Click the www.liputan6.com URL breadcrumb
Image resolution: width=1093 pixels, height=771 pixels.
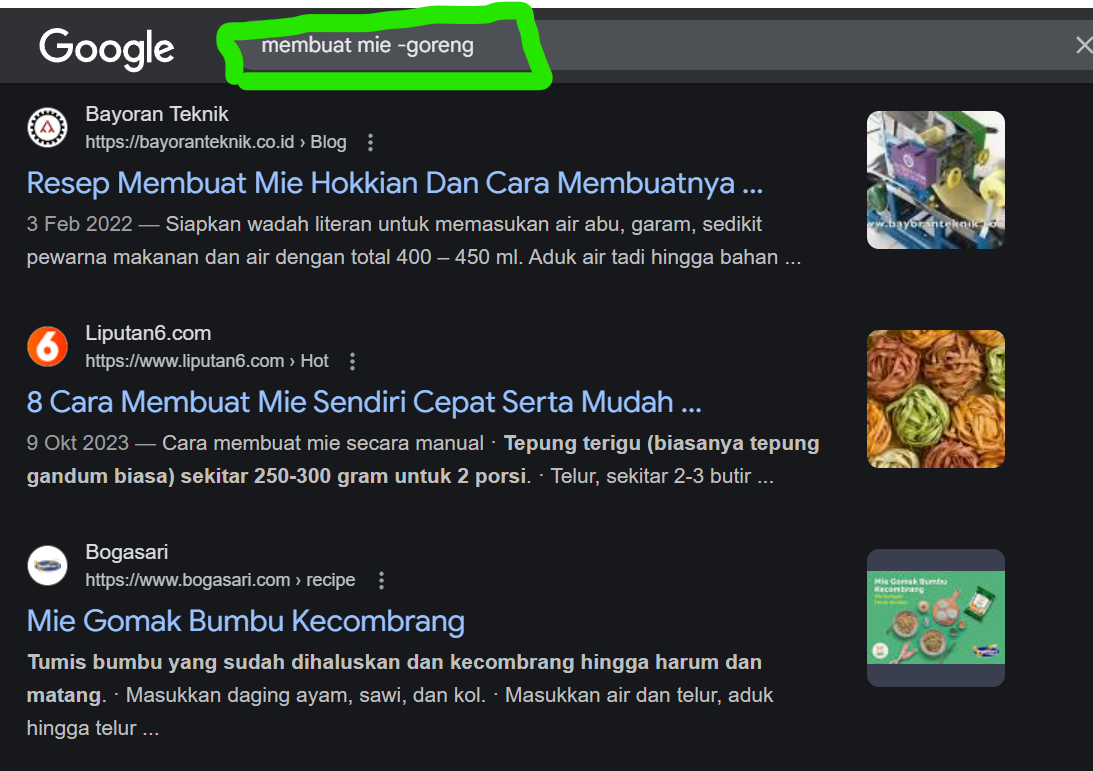(x=206, y=361)
